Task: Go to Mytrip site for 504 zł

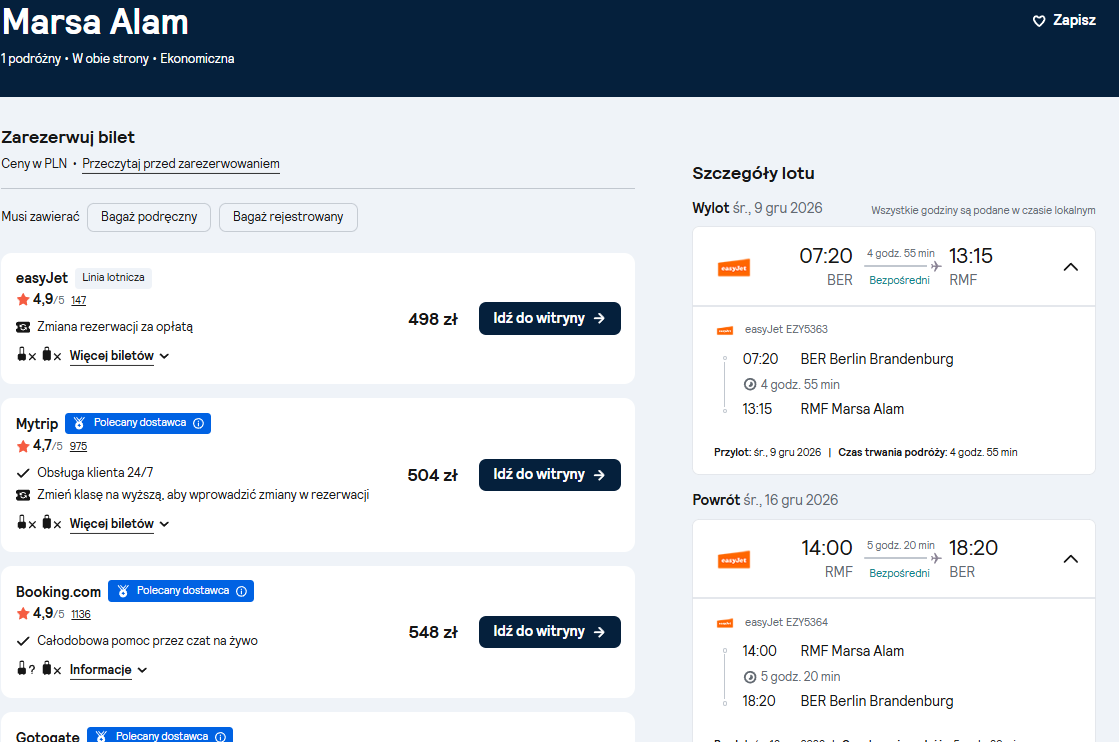Action: point(550,474)
